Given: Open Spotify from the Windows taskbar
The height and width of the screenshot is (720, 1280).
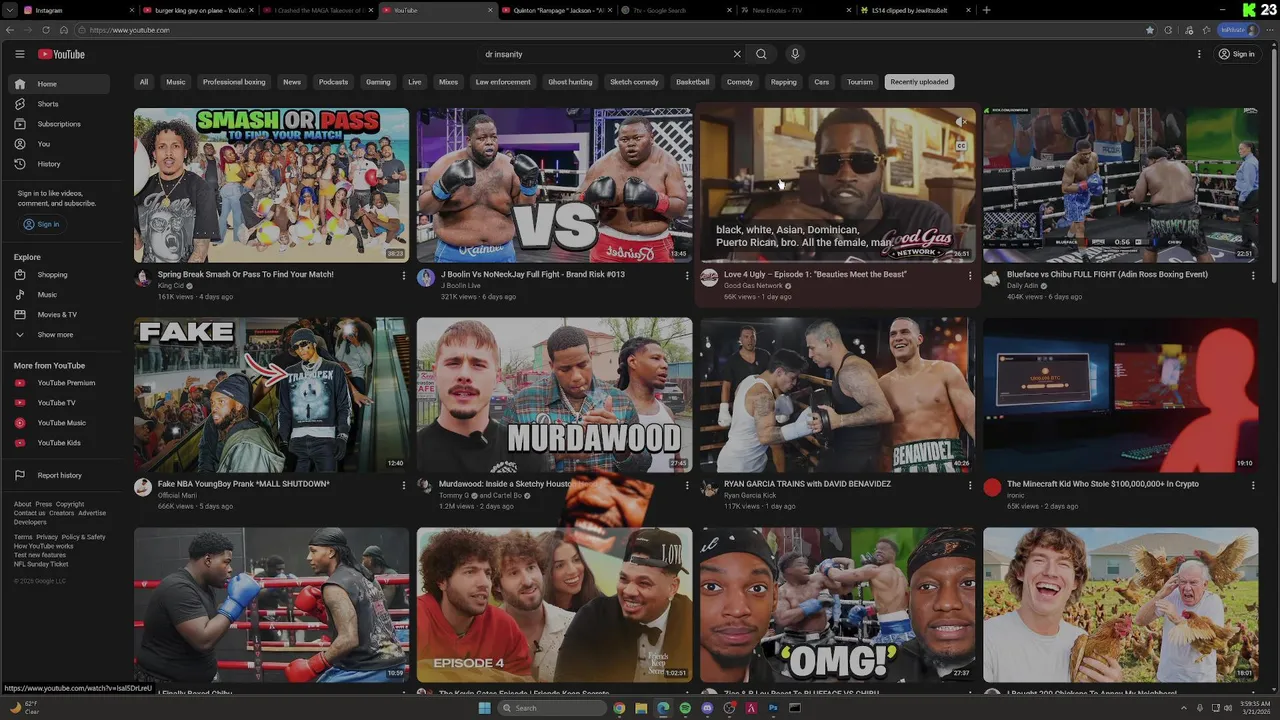Looking at the screenshot, I should (x=685, y=708).
